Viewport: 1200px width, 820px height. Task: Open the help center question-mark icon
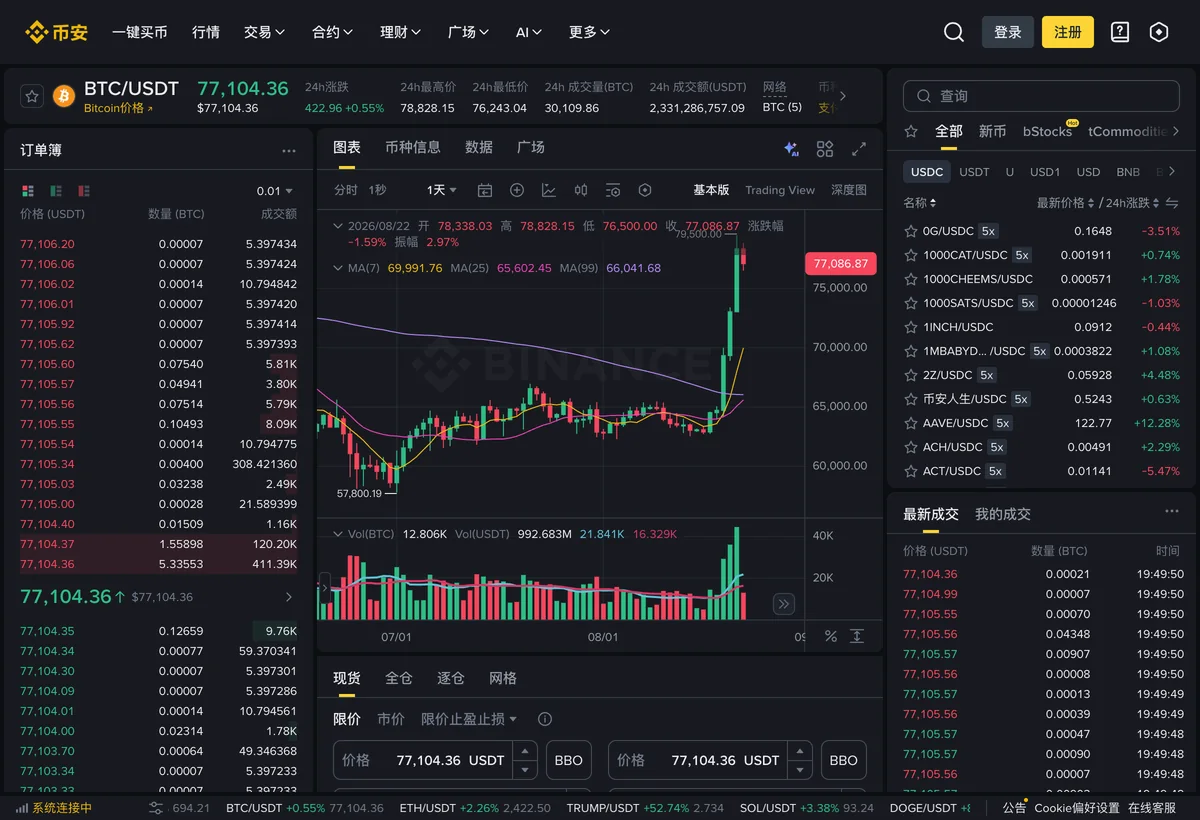coord(1120,32)
